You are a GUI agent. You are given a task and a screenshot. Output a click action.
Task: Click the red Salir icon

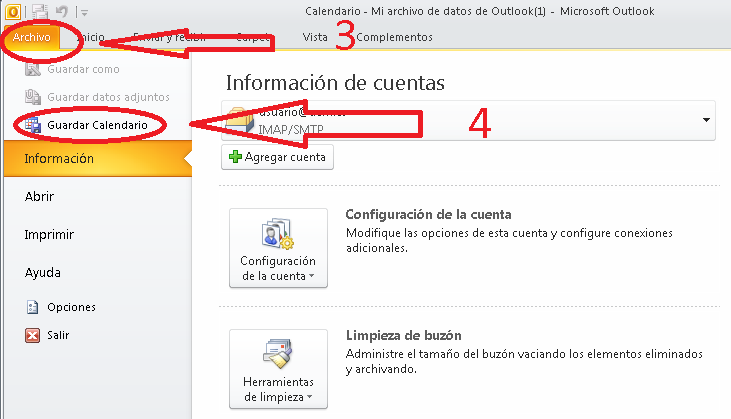(32, 335)
